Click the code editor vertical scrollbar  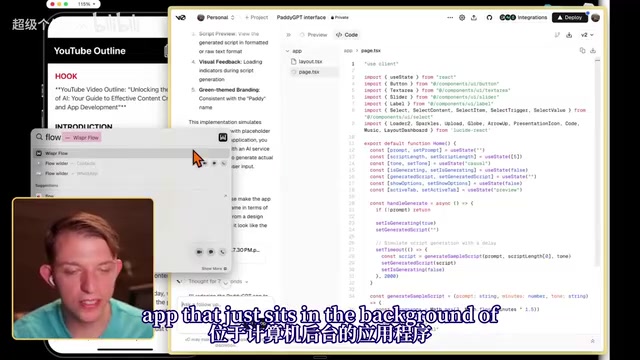pos(598,163)
